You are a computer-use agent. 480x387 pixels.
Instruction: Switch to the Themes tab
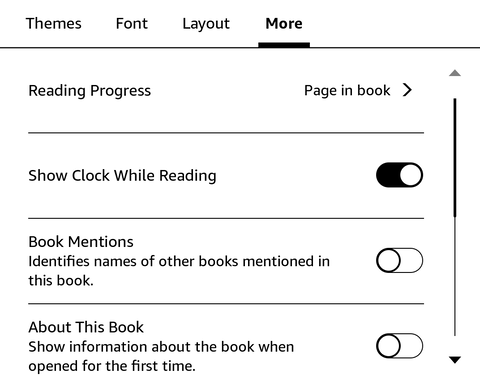(54, 24)
